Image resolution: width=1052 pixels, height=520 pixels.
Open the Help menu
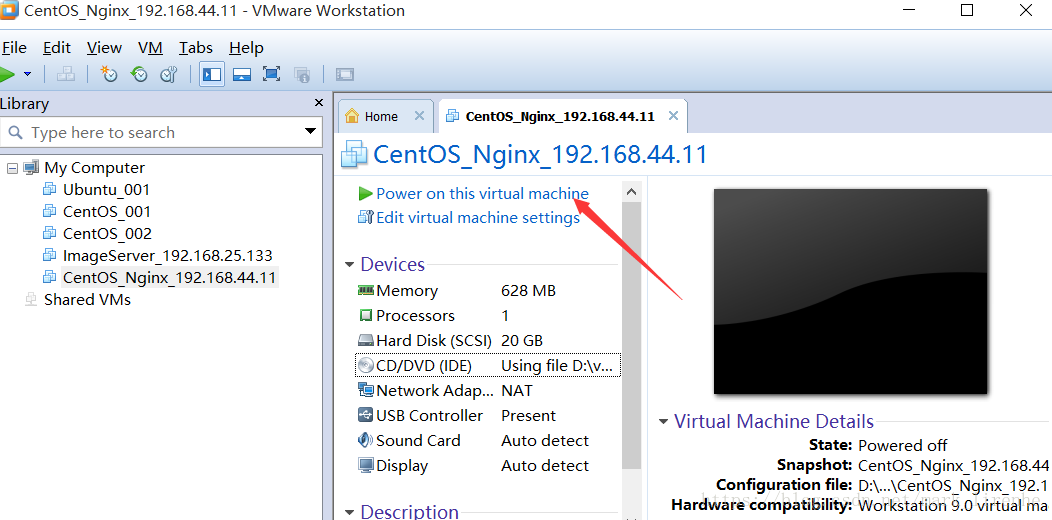[246, 48]
